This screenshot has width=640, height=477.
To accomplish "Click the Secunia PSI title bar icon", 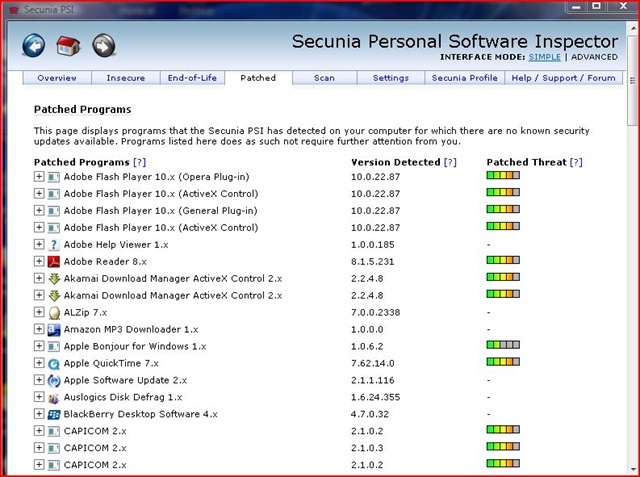I will pos(13,9).
